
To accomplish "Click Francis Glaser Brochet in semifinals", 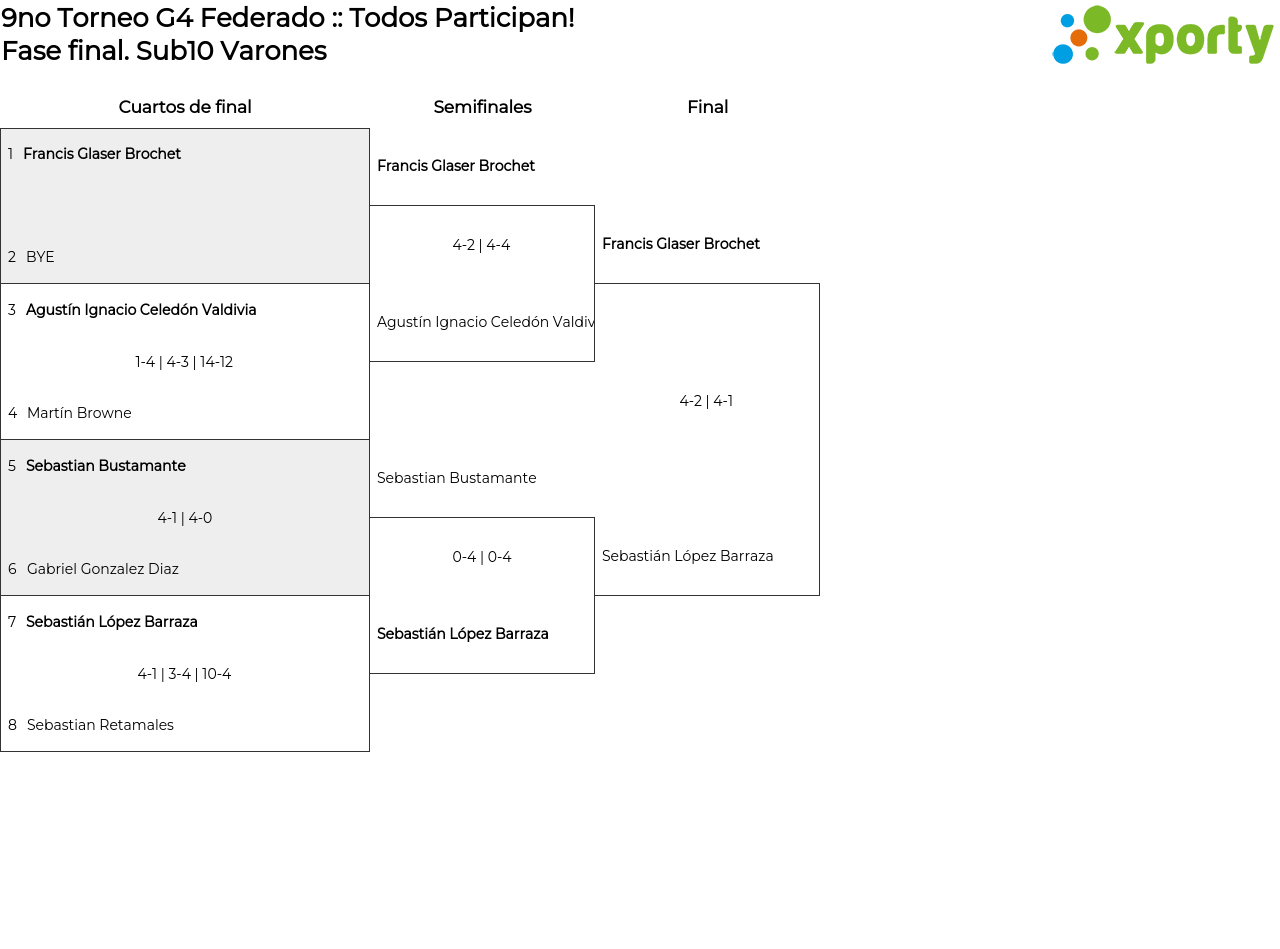I will (456, 166).
